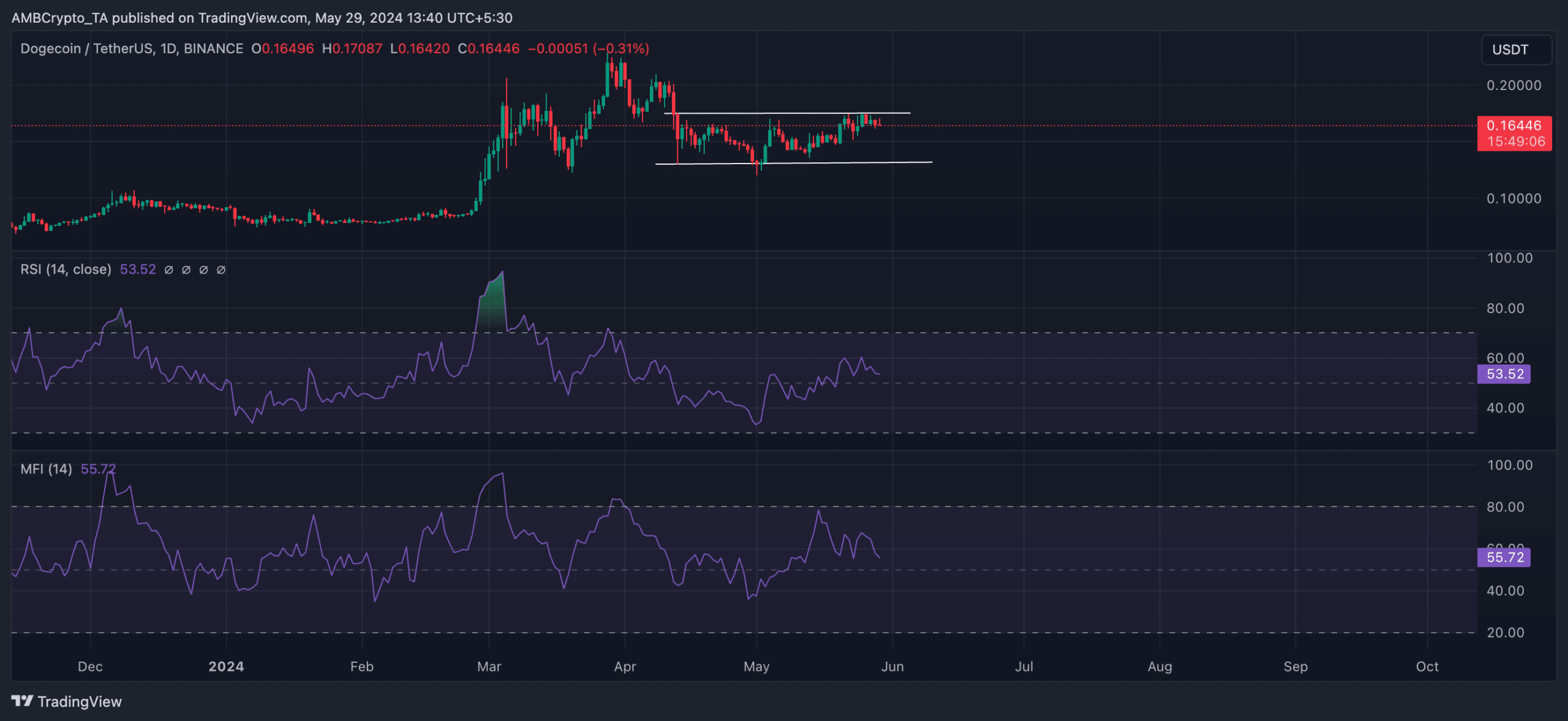Click Dogecoin / TetherUS symbol title
Viewport: 1568px width, 721px height.
pos(132,48)
